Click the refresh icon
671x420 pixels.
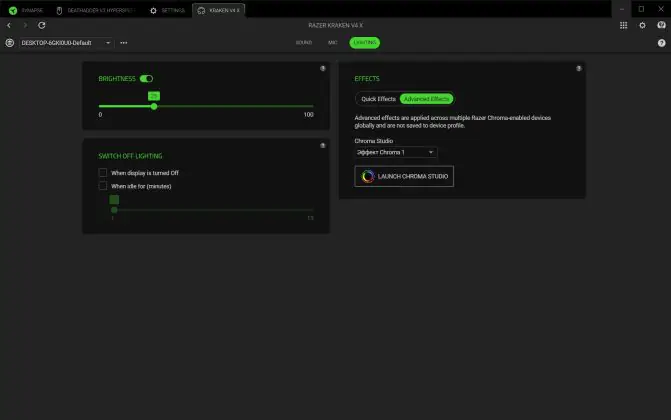42,25
